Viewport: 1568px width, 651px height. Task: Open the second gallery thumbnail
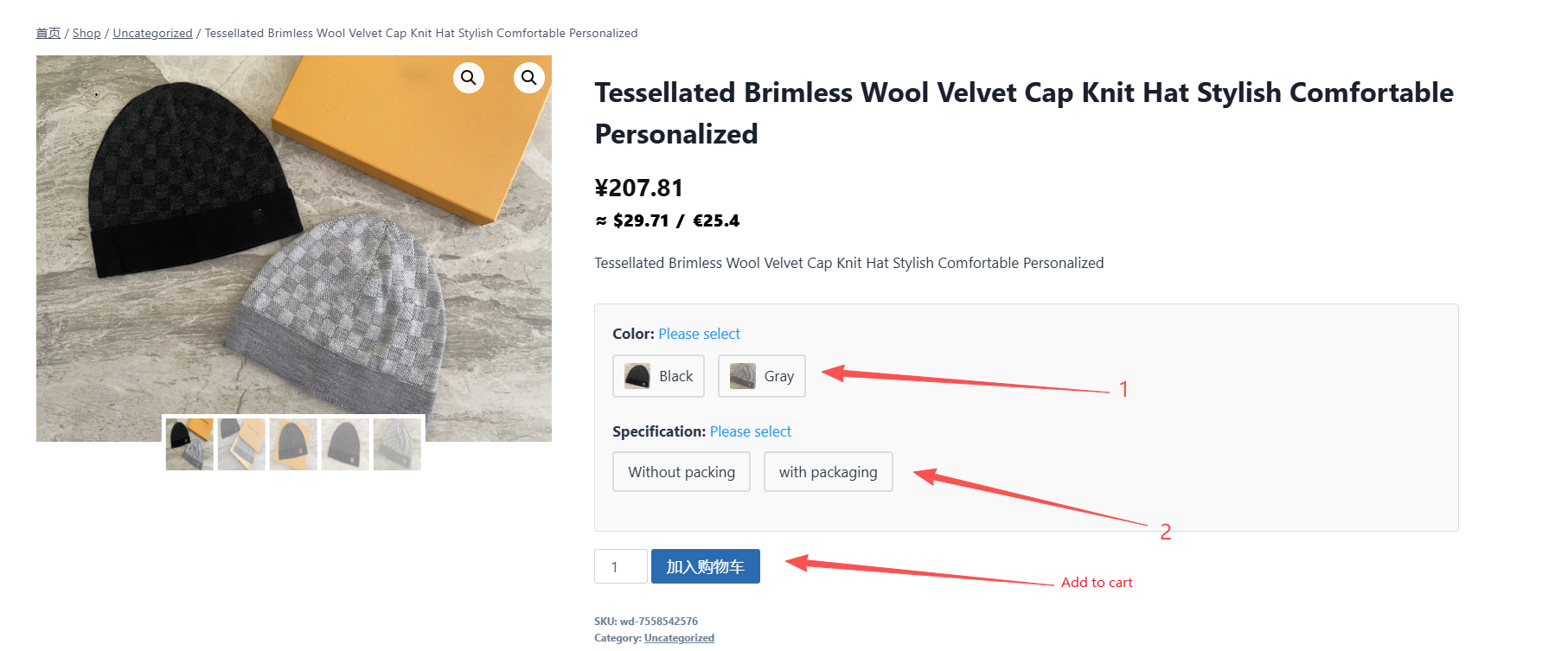(x=241, y=444)
